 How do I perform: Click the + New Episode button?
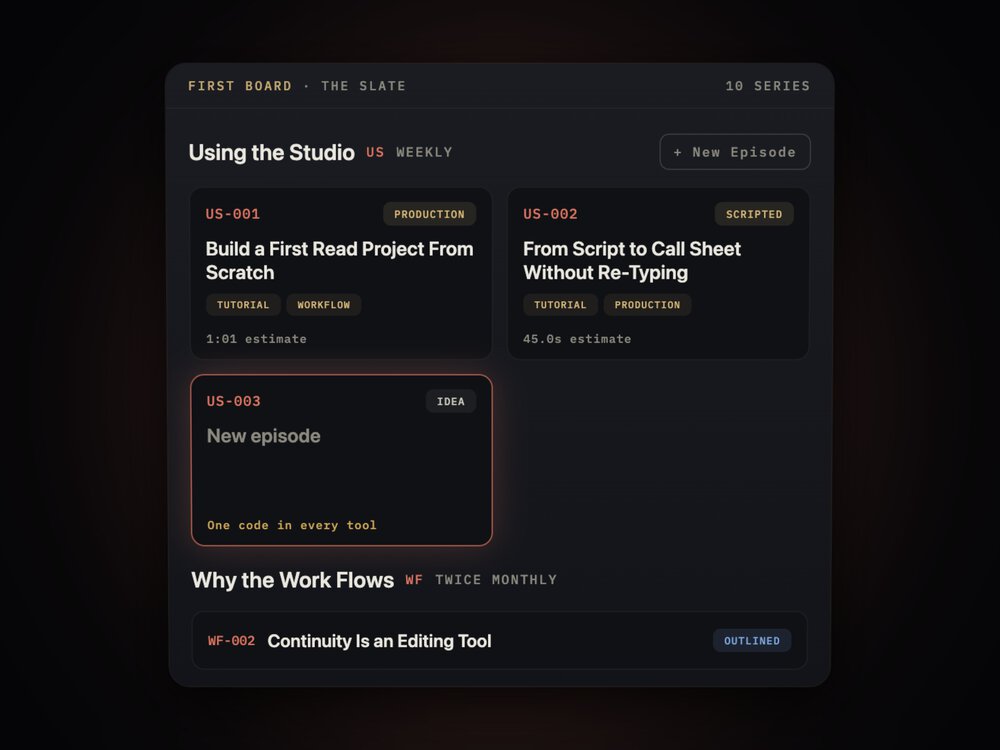tap(735, 152)
